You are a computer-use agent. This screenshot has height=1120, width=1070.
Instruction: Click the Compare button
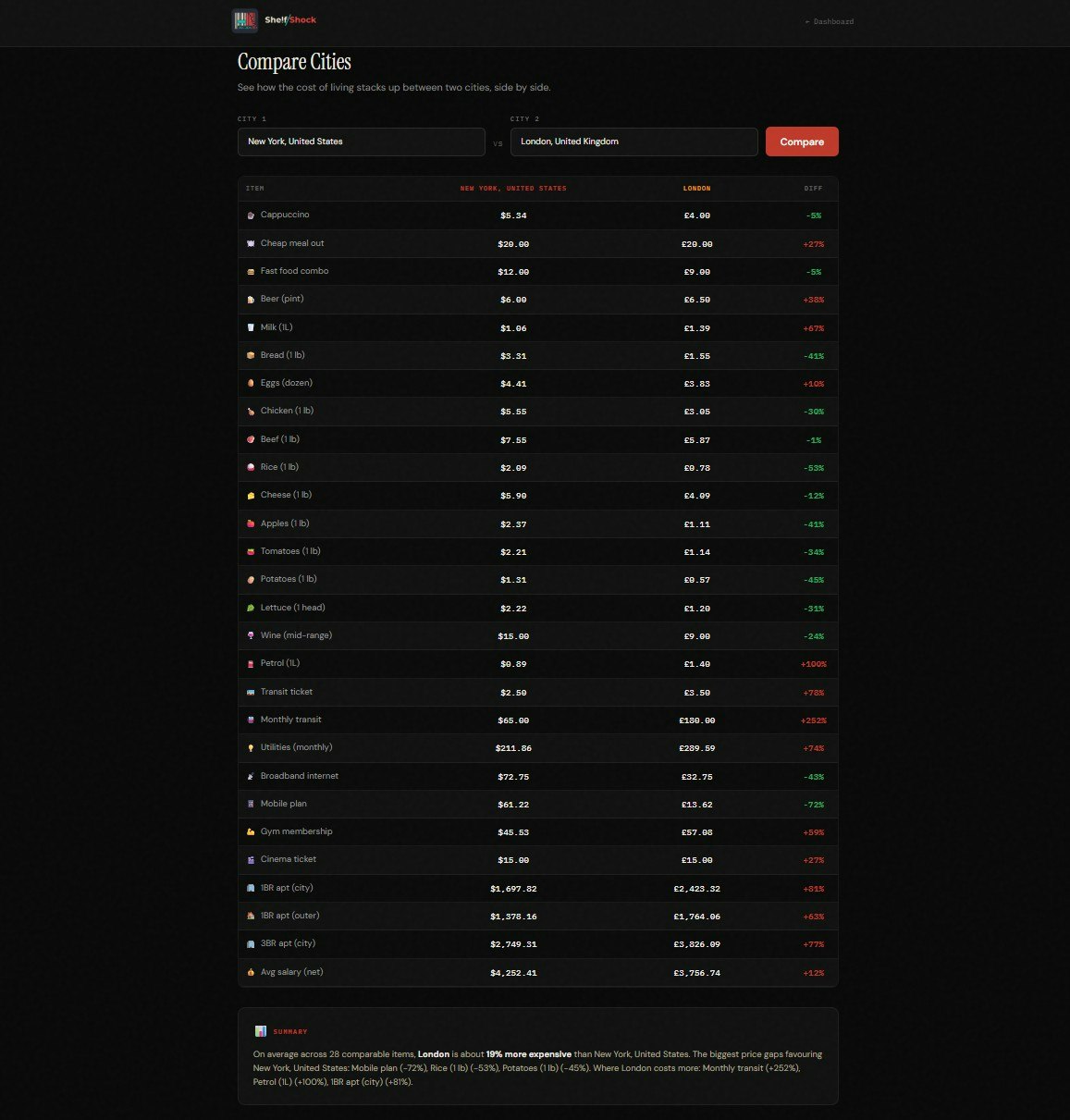click(802, 142)
